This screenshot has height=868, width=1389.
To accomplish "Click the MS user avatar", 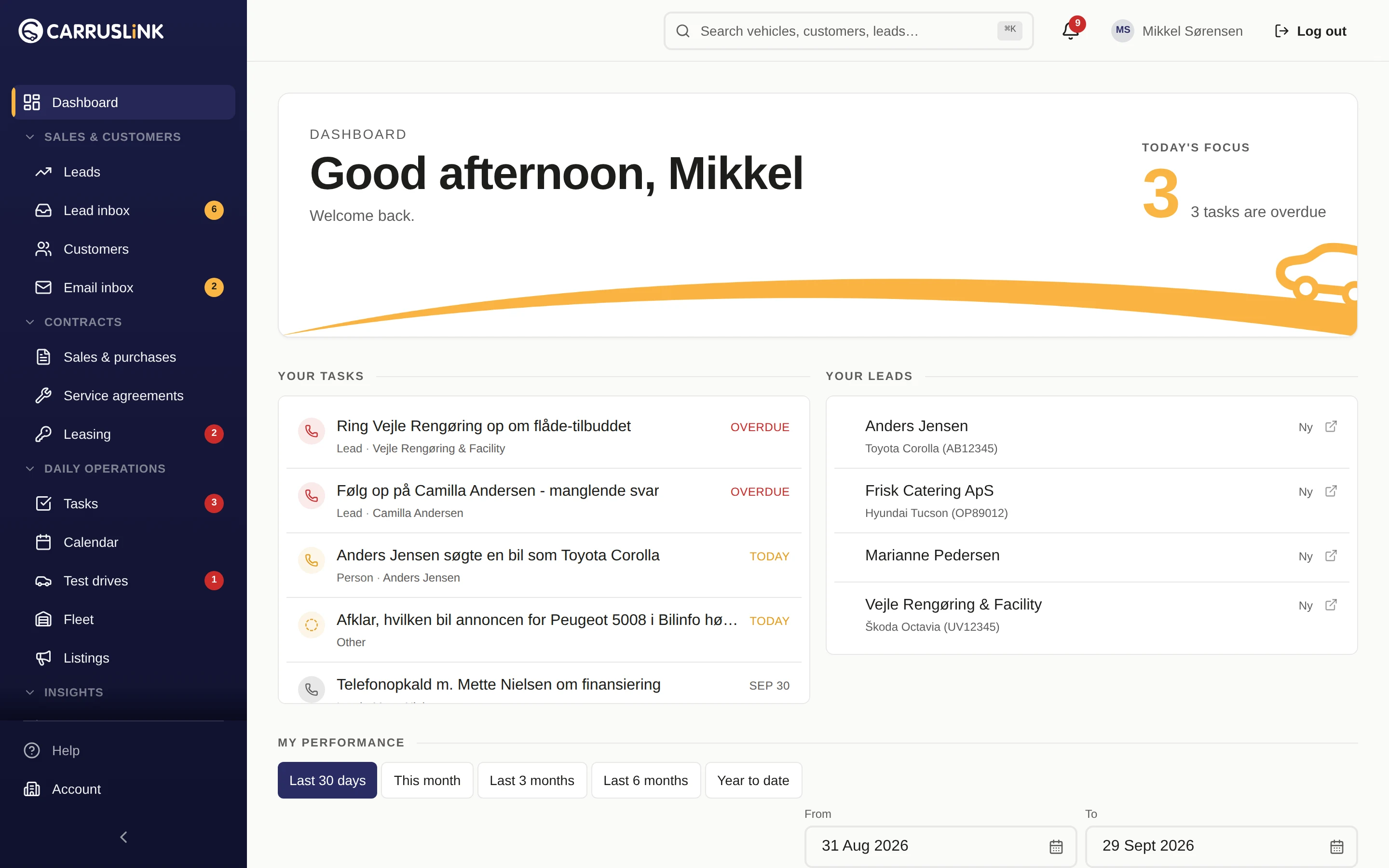I will point(1122,30).
